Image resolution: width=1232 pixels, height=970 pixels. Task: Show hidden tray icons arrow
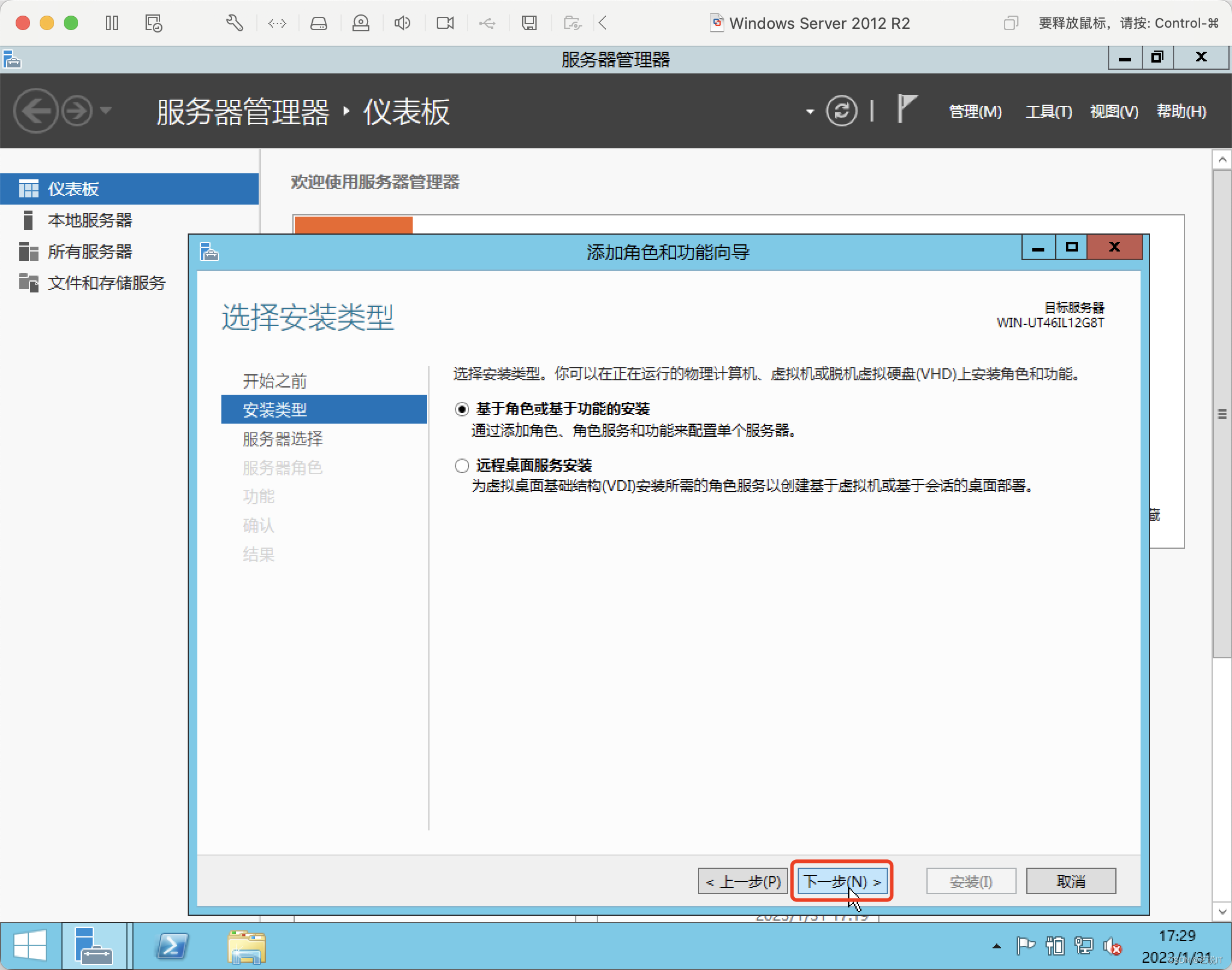(997, 947)
